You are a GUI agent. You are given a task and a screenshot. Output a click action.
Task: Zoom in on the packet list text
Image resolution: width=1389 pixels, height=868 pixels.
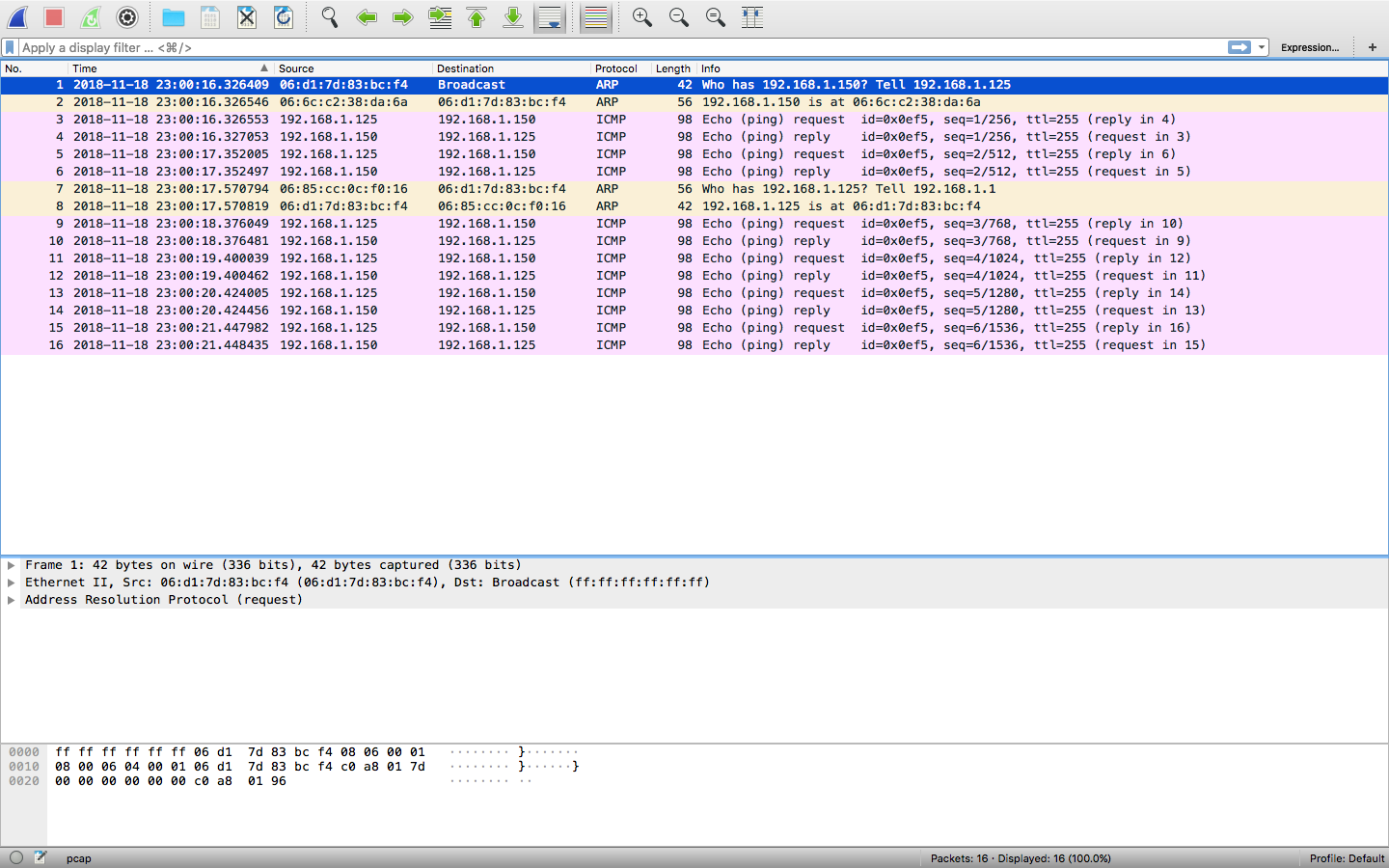pos(640,16)
